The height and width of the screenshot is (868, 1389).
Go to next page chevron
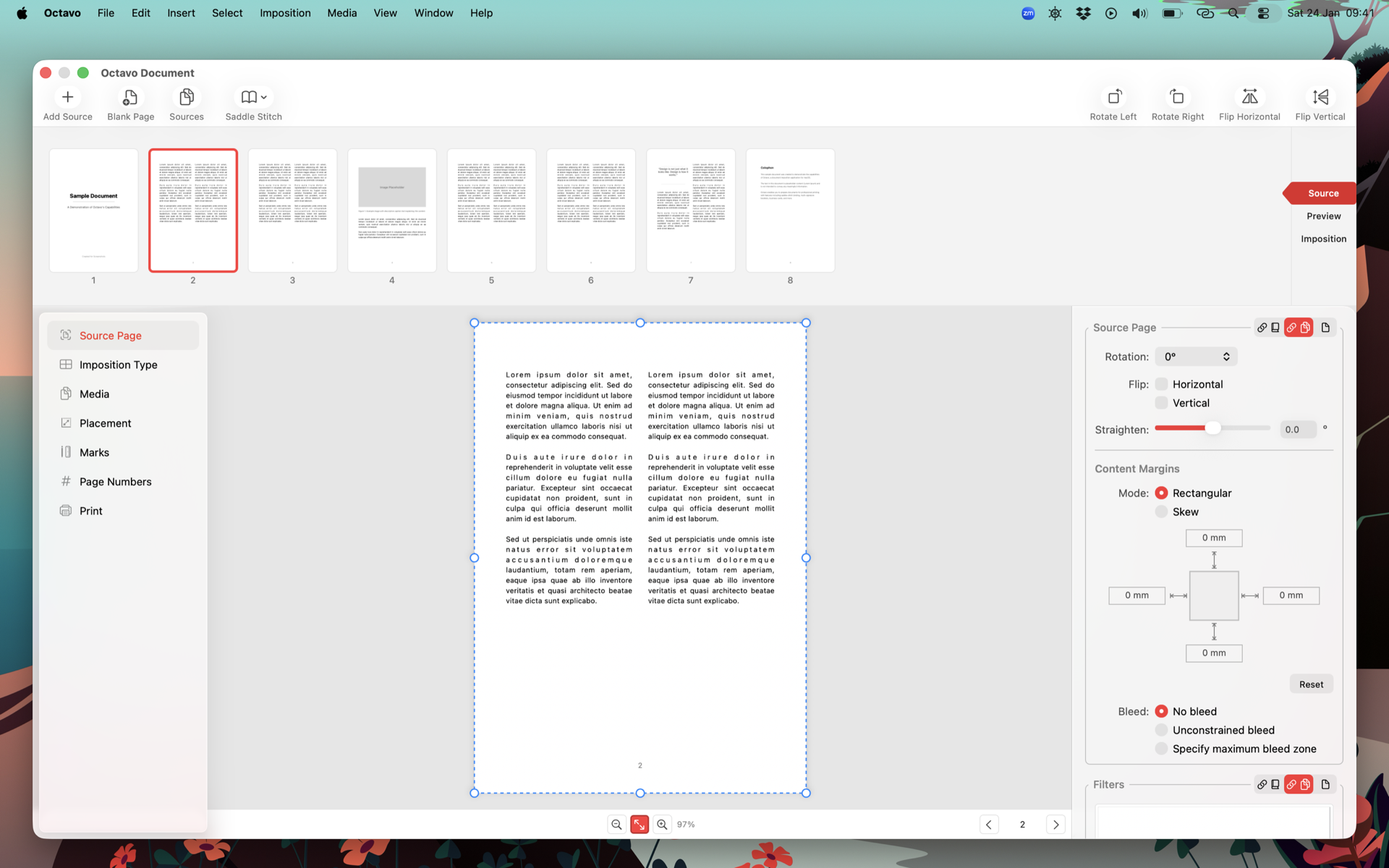click(1055, 825)
